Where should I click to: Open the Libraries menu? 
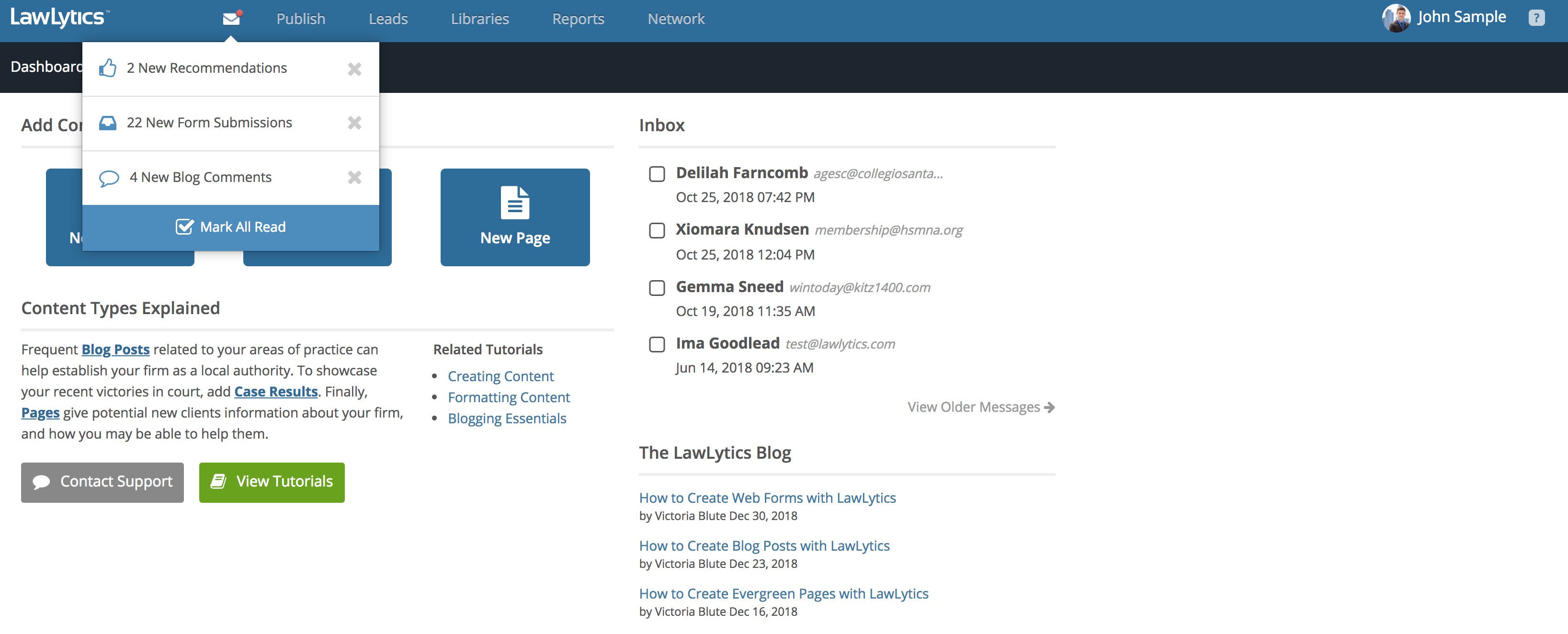point(480,19)
